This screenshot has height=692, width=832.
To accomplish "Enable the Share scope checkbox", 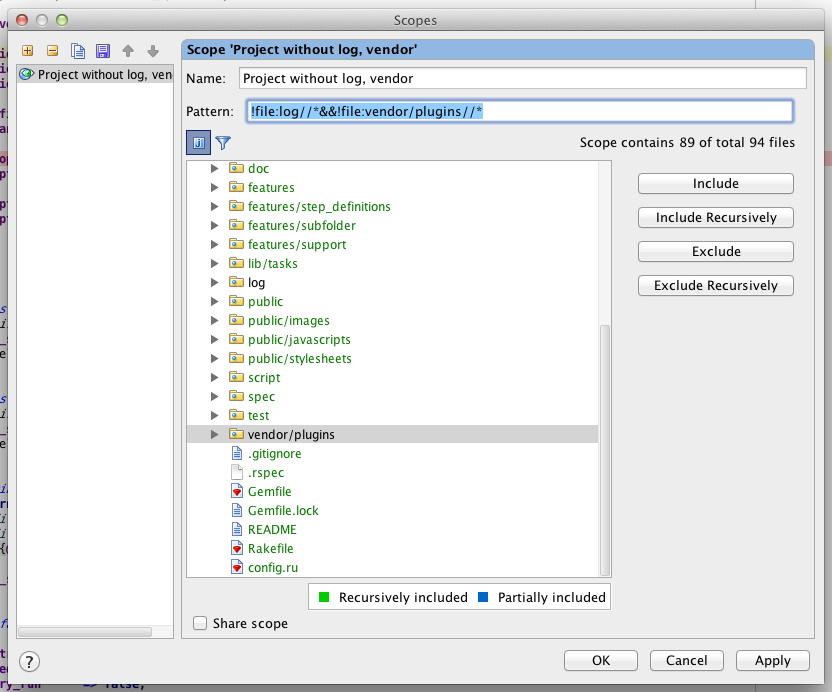I will (x=200, y=623).
